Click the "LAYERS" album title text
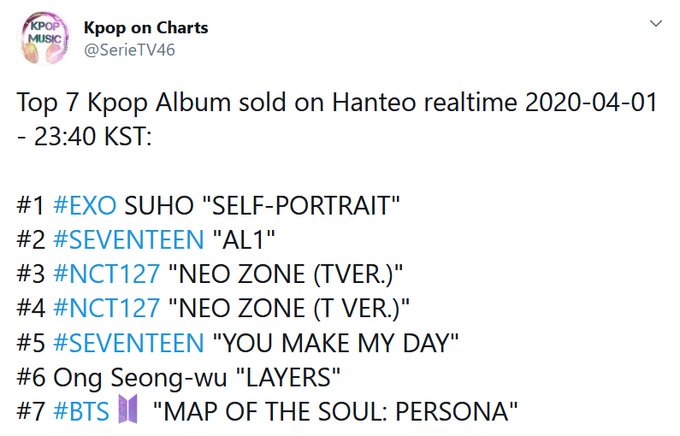This screenshot has width=680, height=436. point(288,377)
